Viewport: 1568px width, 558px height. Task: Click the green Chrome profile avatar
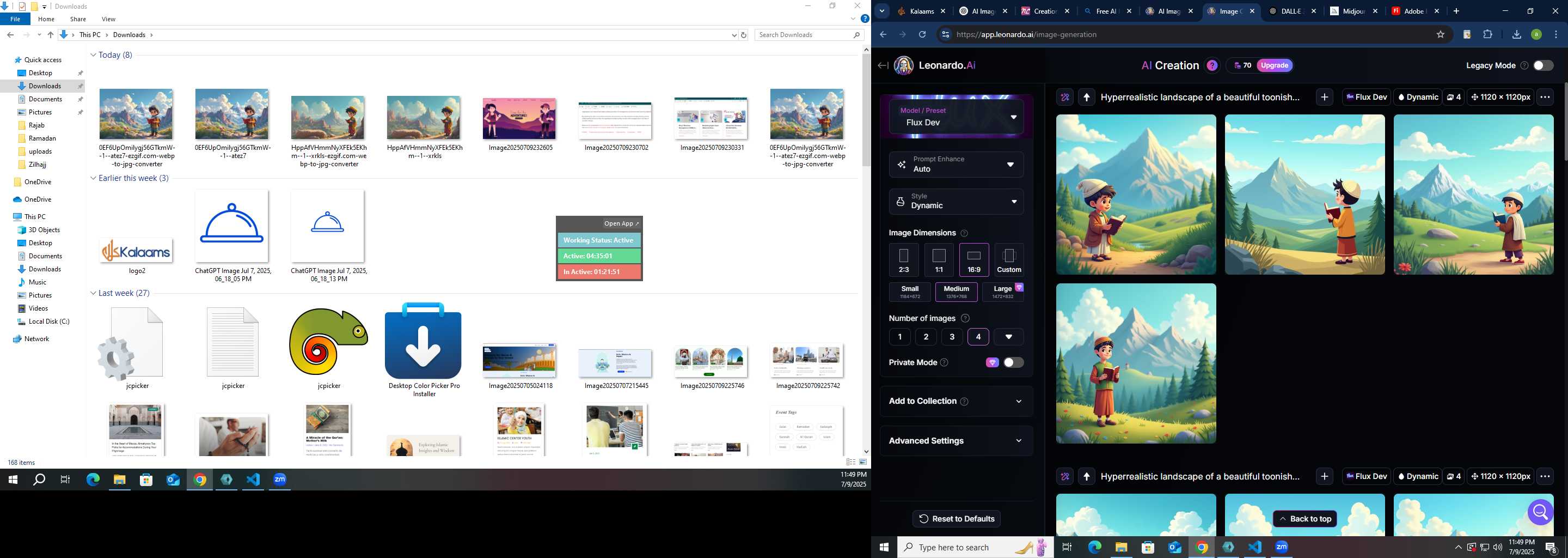pos(1536,35)
